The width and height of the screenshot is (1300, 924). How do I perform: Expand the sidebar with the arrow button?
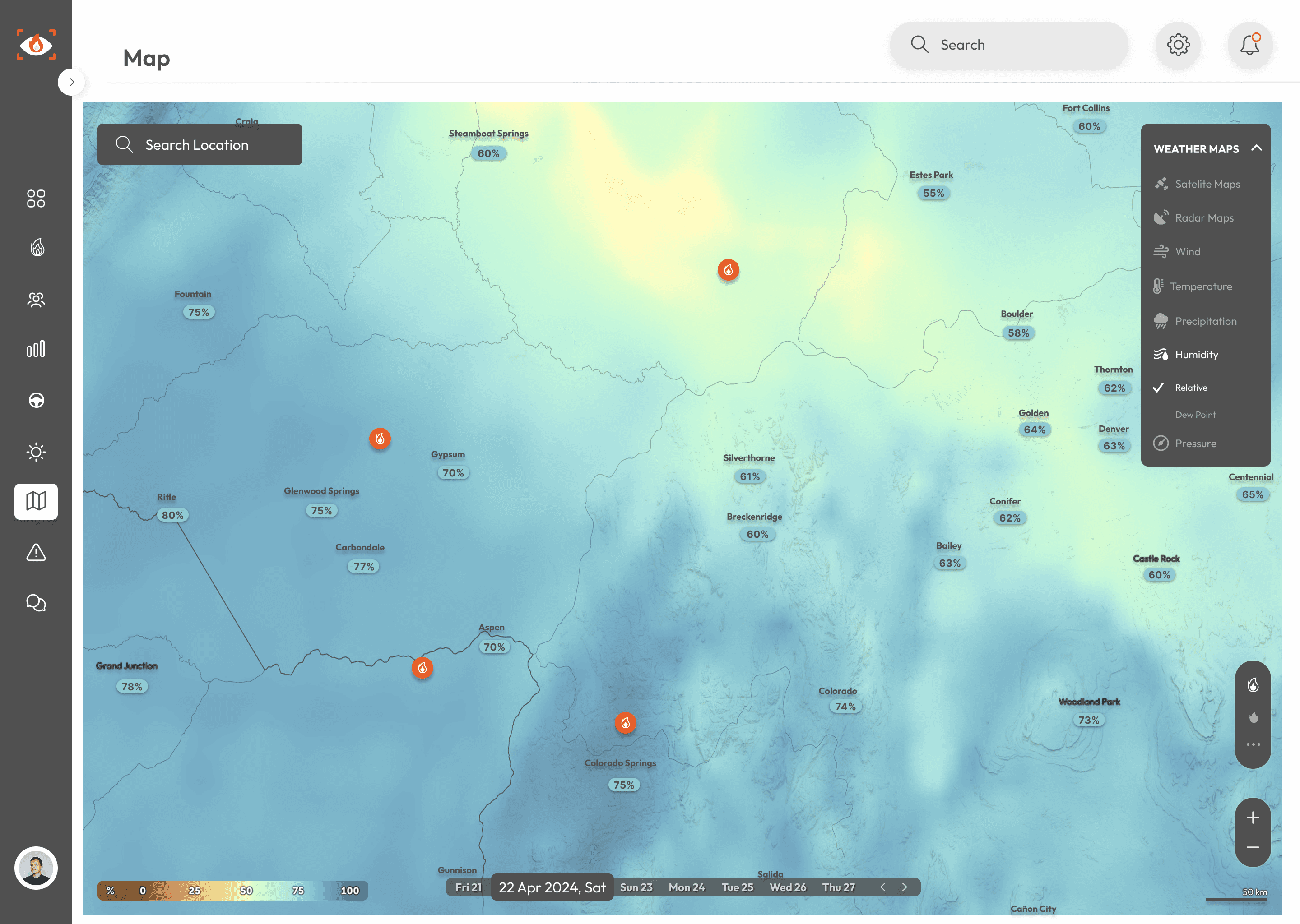tap(72, 82)
